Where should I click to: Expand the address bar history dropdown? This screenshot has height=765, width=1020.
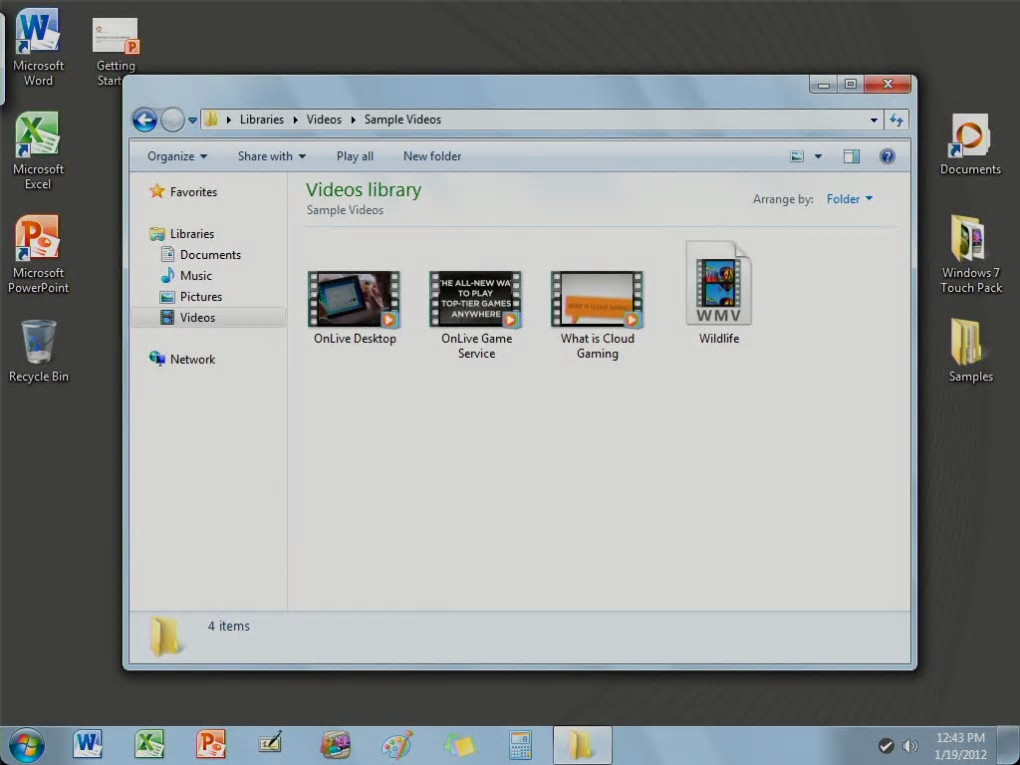874,120
